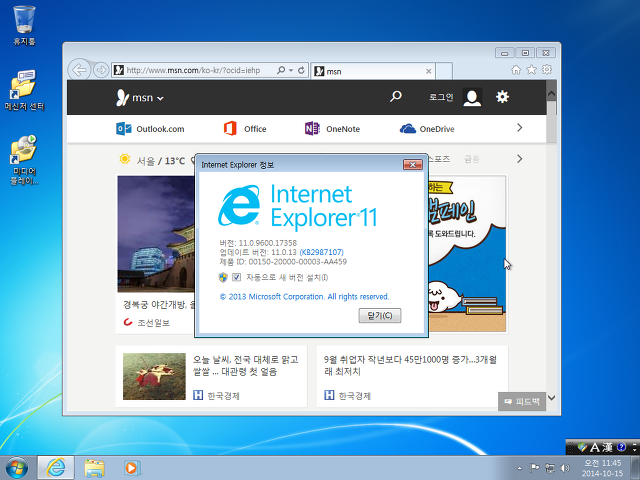Open Windows Explorer from taskbar
Image resolution: width=640 pixels, height=480 pixels.
94,468
